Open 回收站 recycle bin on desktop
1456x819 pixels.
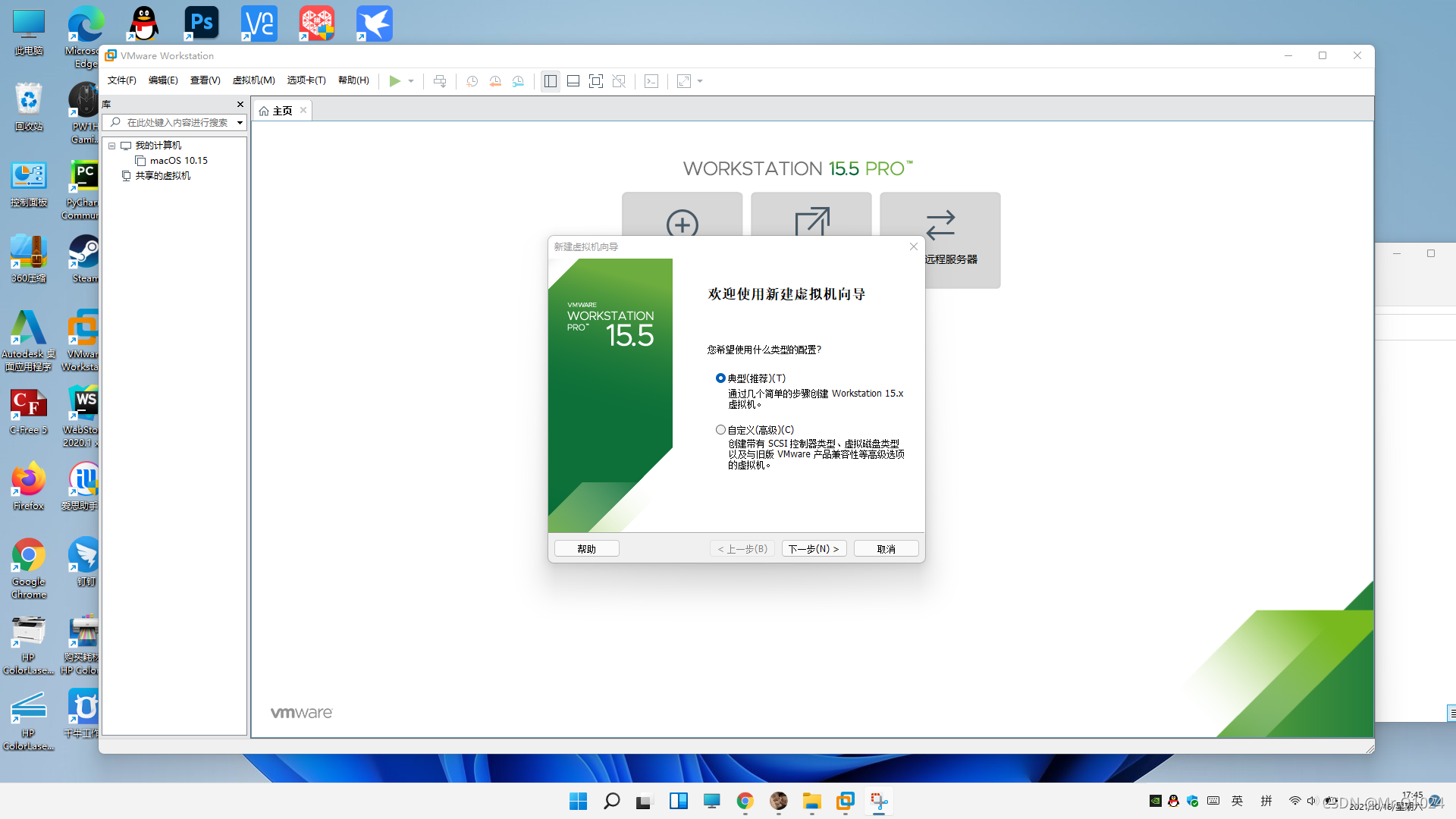[28, 107]
